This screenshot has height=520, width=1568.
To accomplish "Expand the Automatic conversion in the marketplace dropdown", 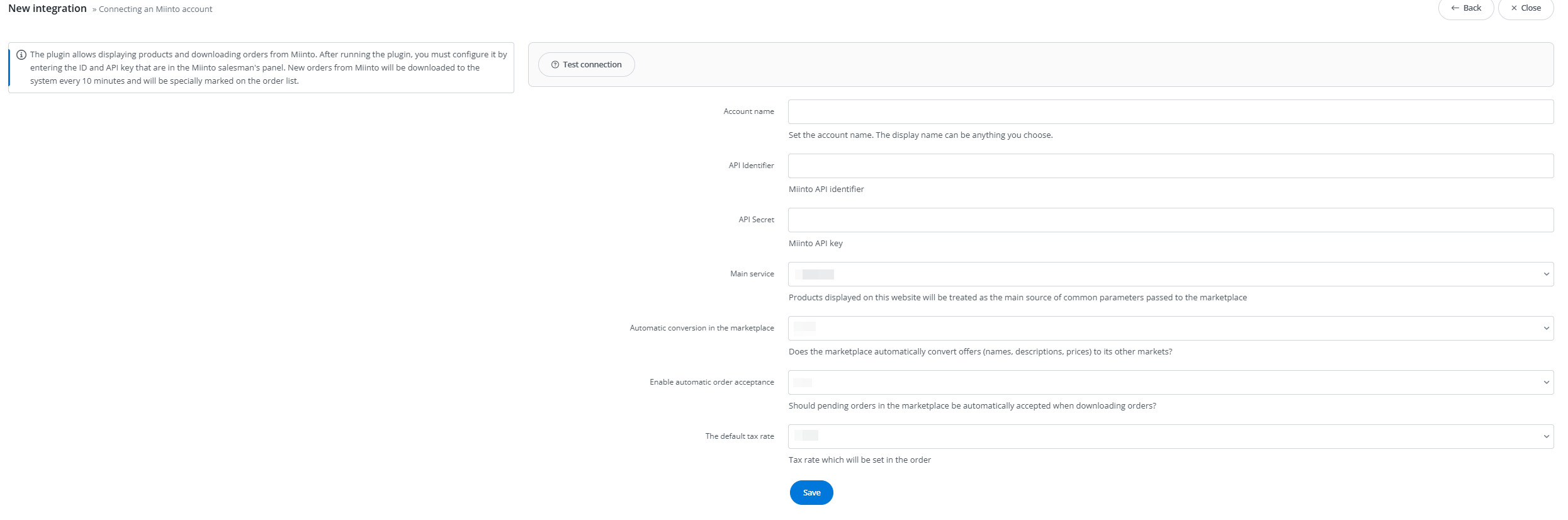I will 1170,329.
